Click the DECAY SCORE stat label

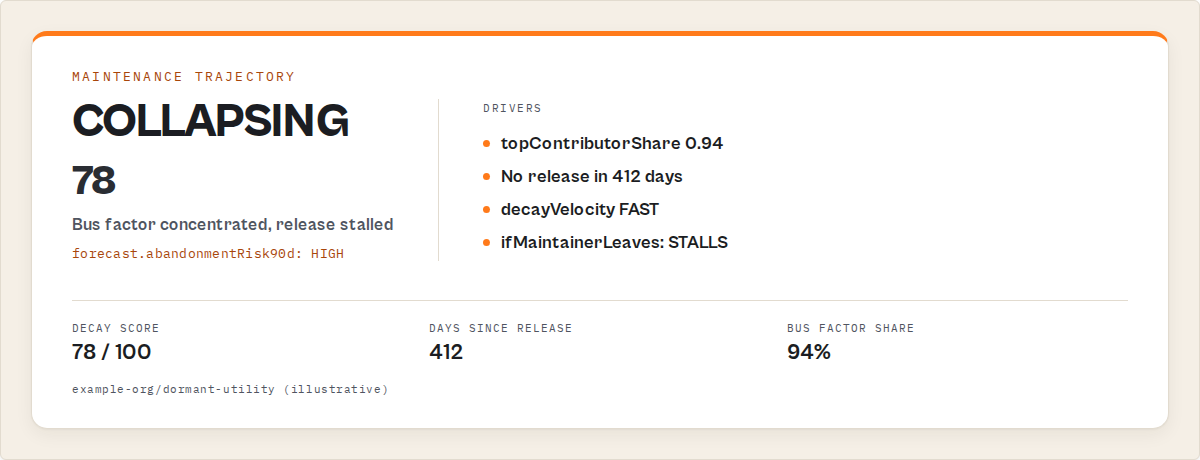(116, 328)
